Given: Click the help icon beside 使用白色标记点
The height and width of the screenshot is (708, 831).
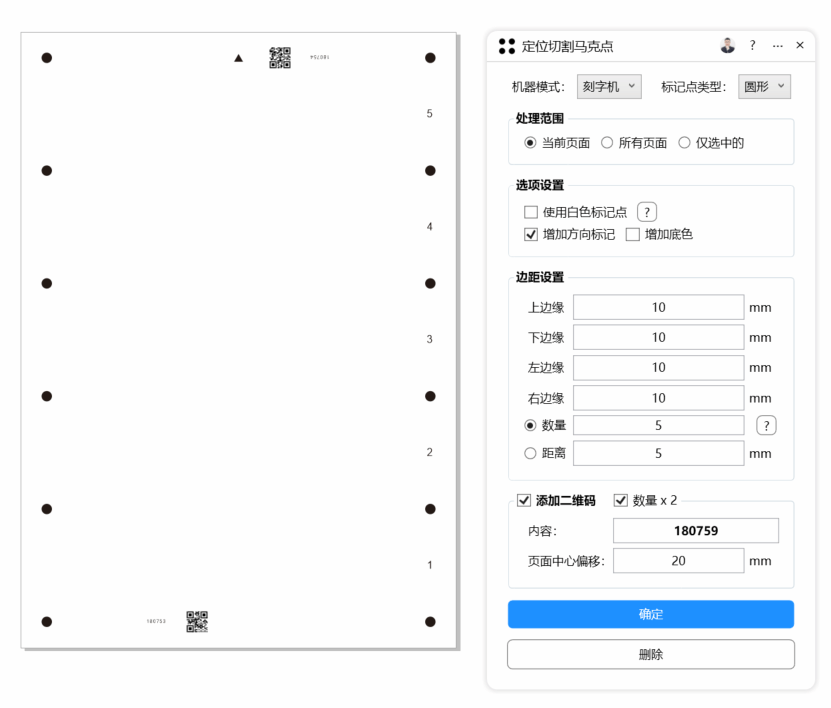Looking at the screenshot, I should coord(647,211).
